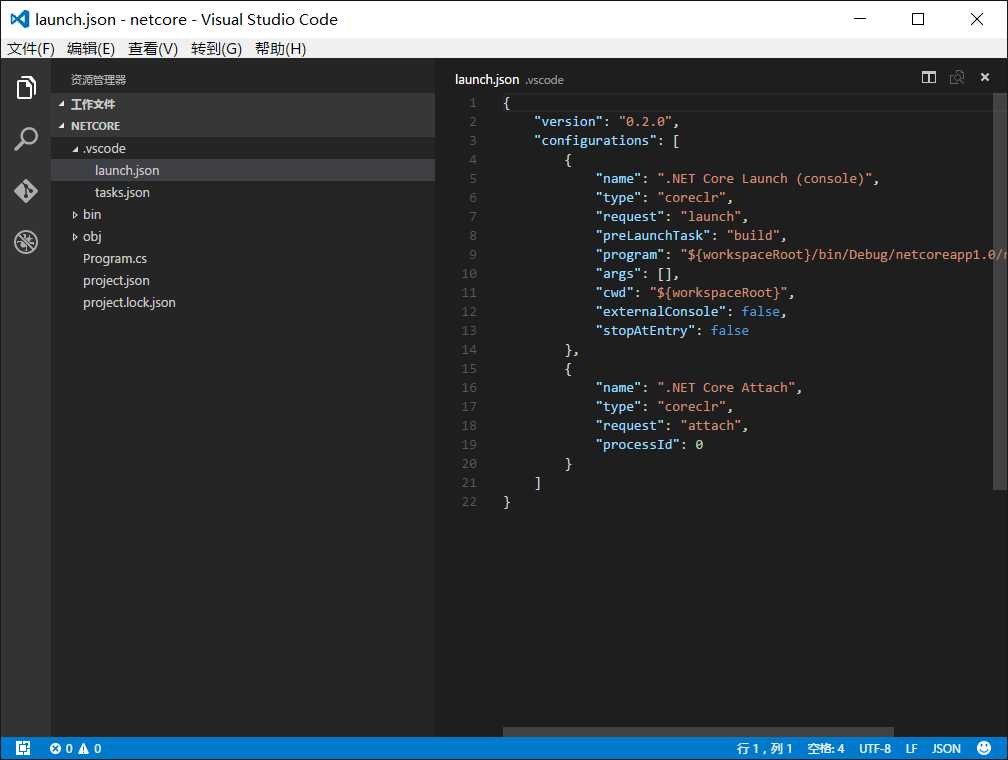The image size is (1008, 760).
Task: Open the Search view icon
Action: coord(26,139)
